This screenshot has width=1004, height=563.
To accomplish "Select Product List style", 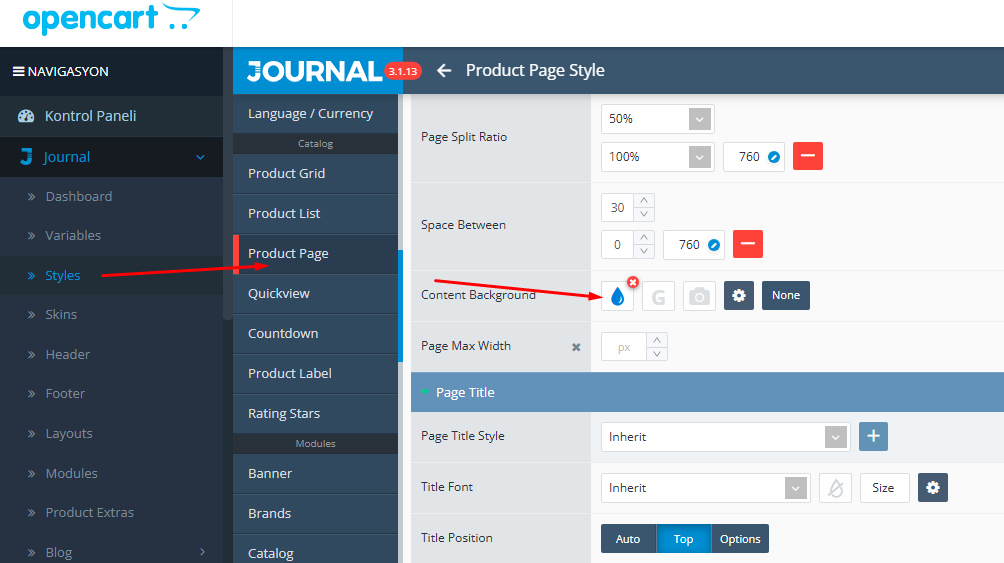I will pos(315,213).
